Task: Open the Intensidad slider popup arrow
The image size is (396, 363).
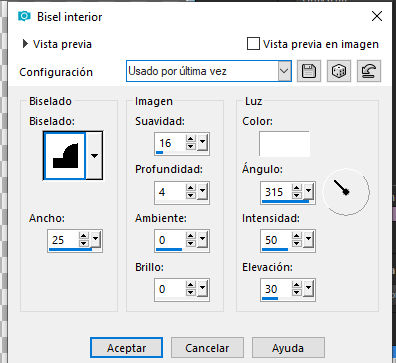Action: [x=308, y=239]
